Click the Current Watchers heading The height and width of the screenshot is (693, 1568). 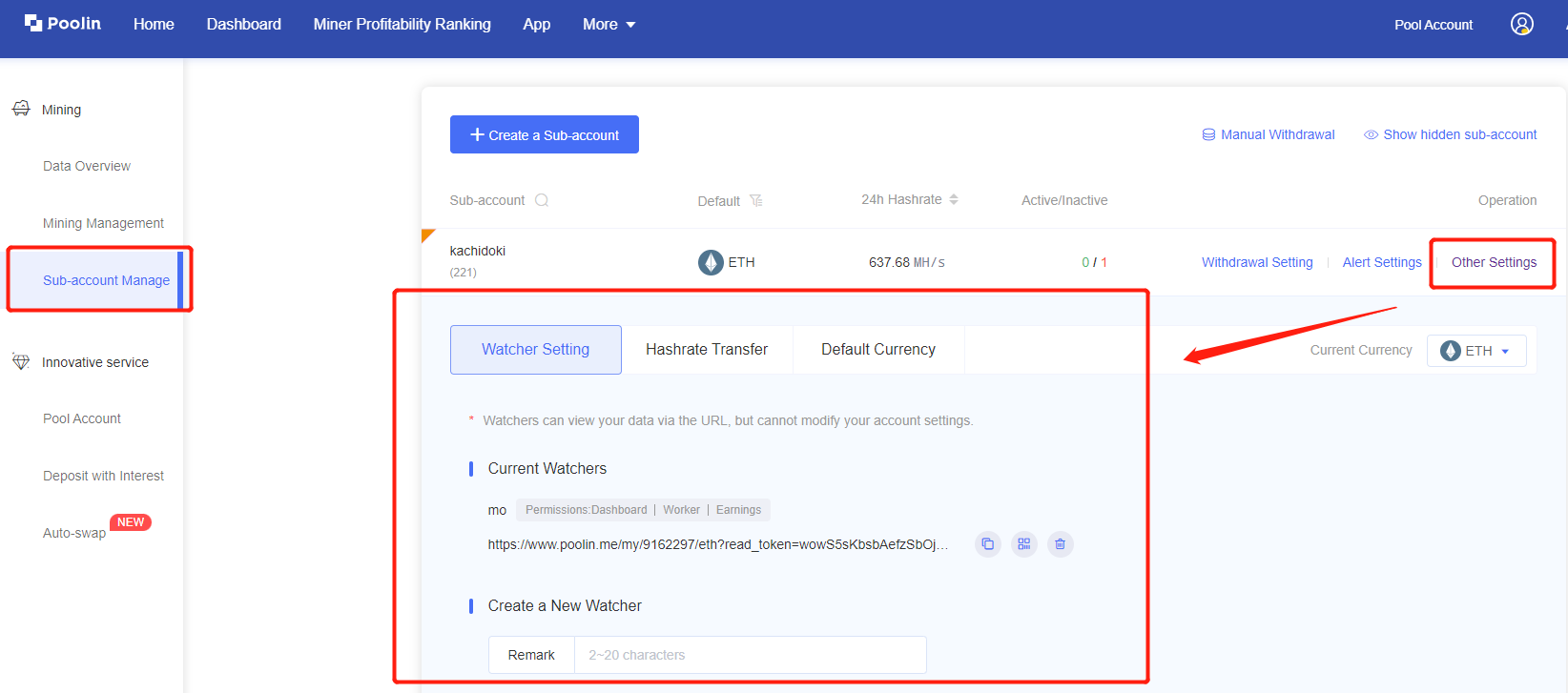click(547, 468)
